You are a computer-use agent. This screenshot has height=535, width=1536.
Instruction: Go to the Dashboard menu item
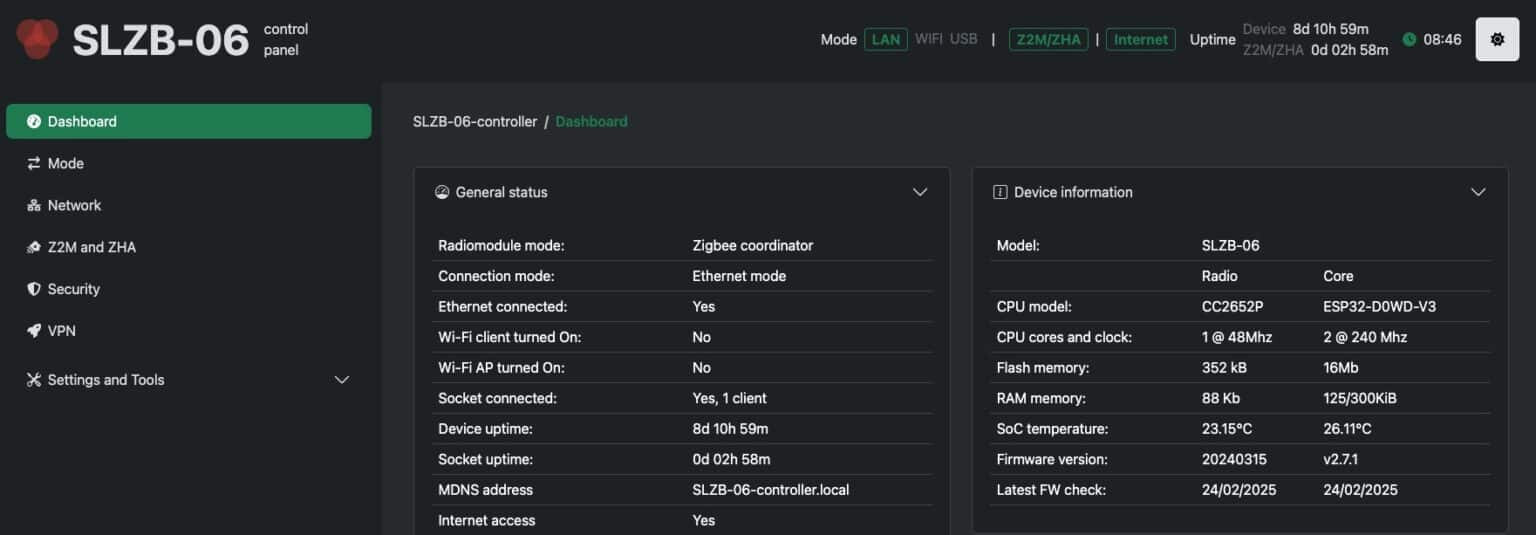point(82,122)
